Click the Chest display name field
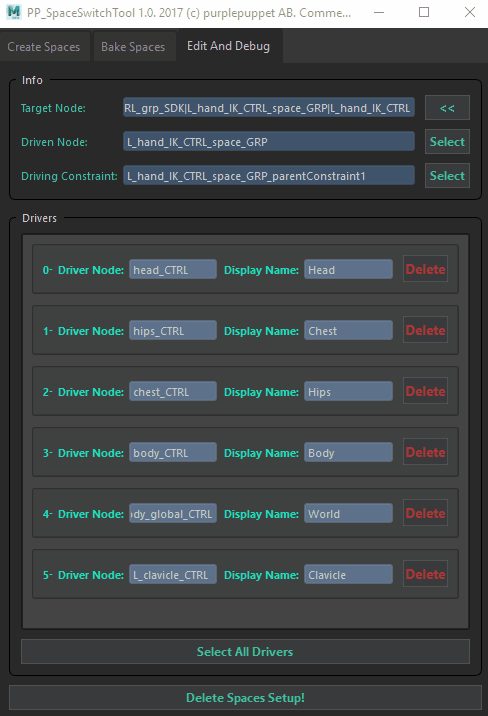The height and width of the screenshot is (716, 488). [348, 331]
